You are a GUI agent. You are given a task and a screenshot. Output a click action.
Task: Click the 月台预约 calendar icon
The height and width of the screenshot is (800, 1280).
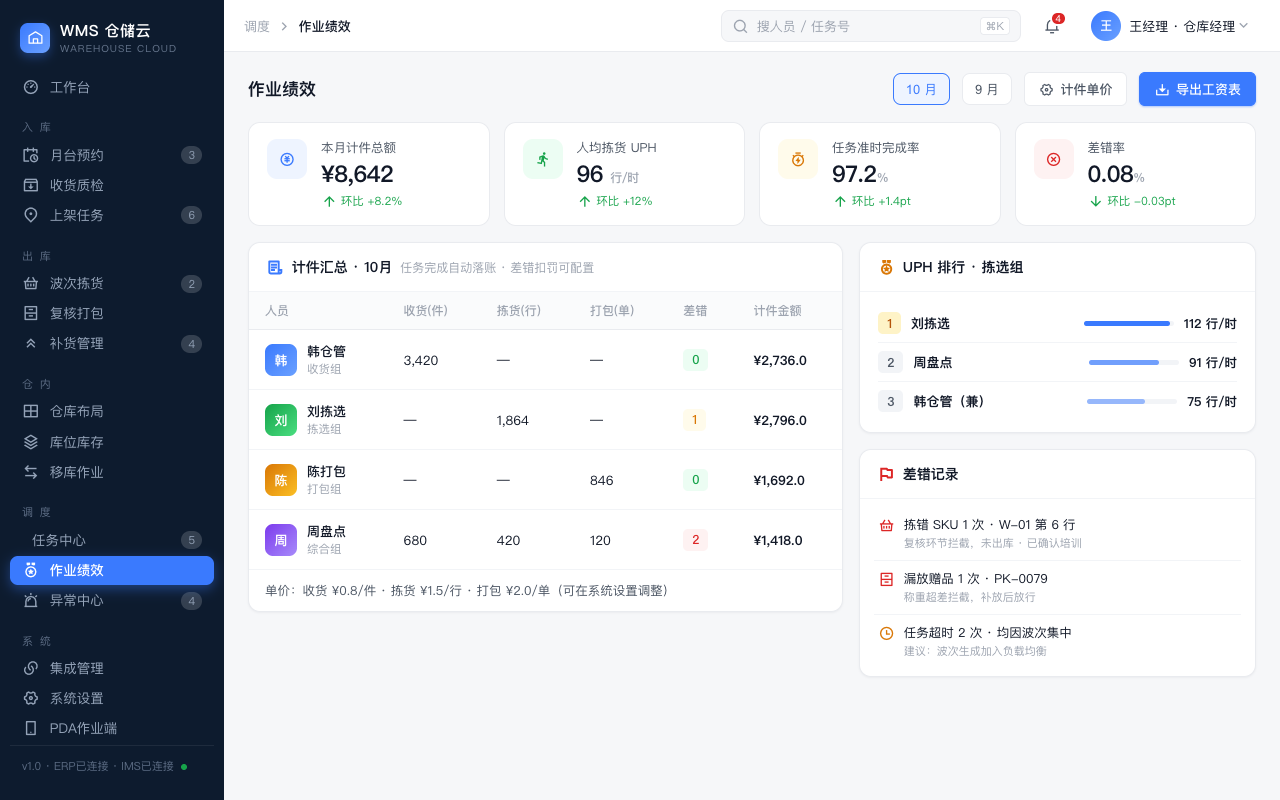click(x=31, y=155)
